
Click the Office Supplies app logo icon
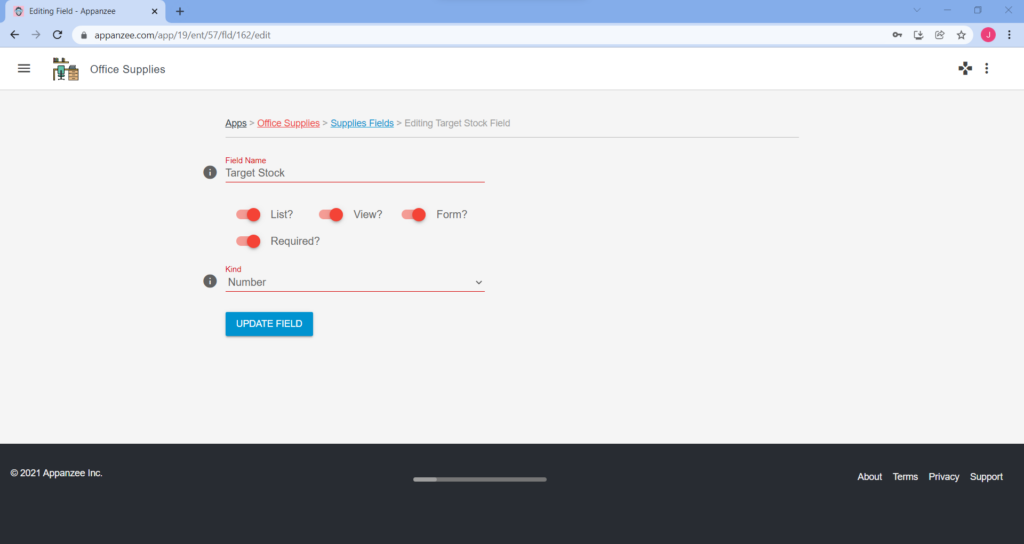65,69
